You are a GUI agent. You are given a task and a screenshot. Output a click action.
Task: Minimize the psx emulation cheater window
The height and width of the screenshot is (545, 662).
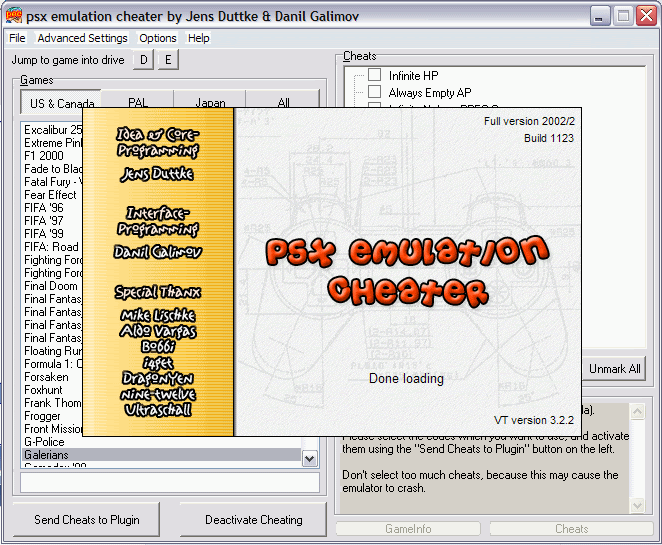pyautogui.click(x=599, y=16)
